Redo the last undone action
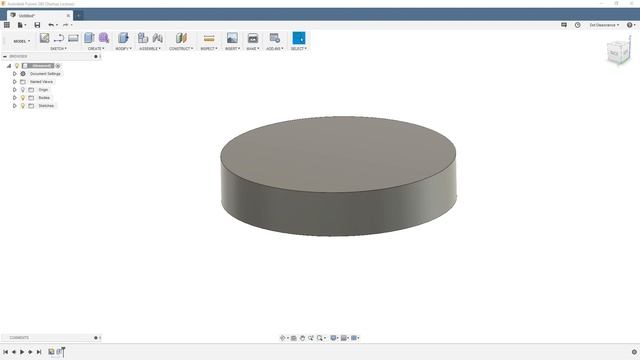 coord(65,25)
